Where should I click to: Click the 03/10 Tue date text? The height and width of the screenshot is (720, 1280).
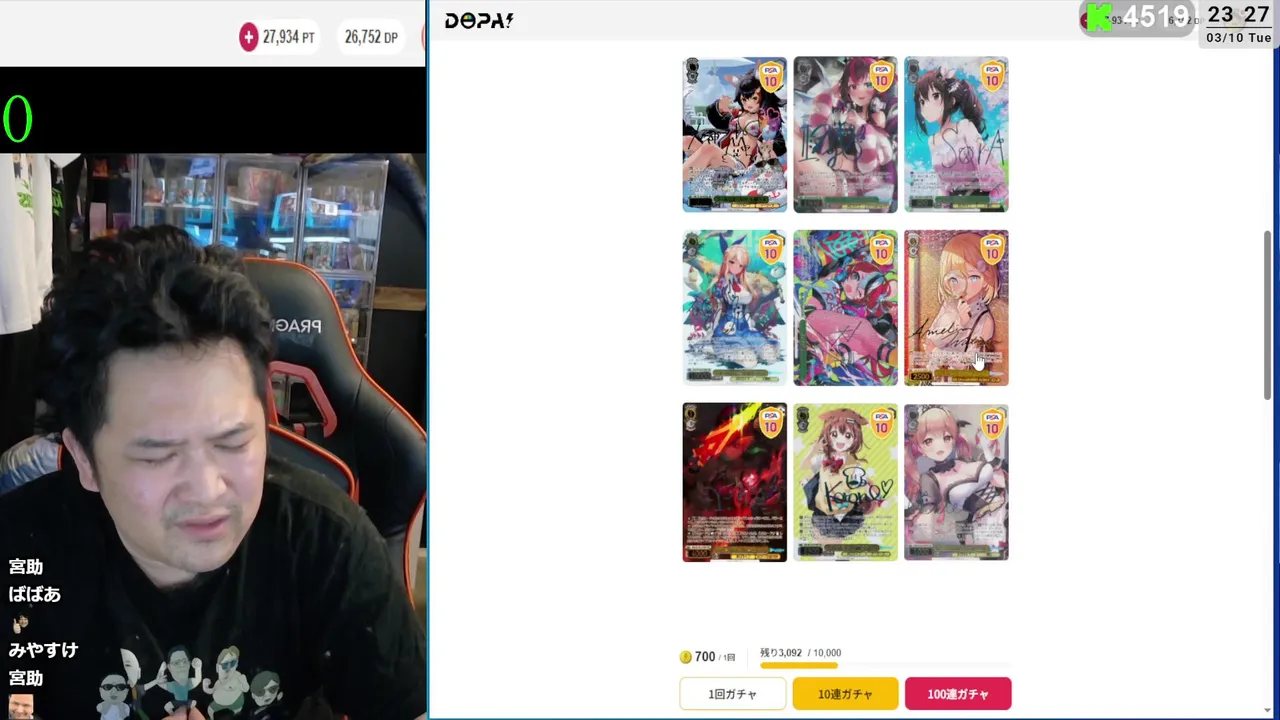point(1238,38)
